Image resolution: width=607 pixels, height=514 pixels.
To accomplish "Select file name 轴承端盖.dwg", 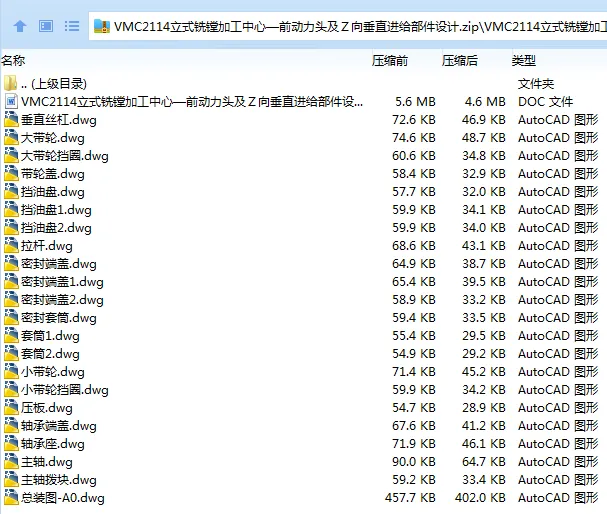I will click(x=59, y=426).
